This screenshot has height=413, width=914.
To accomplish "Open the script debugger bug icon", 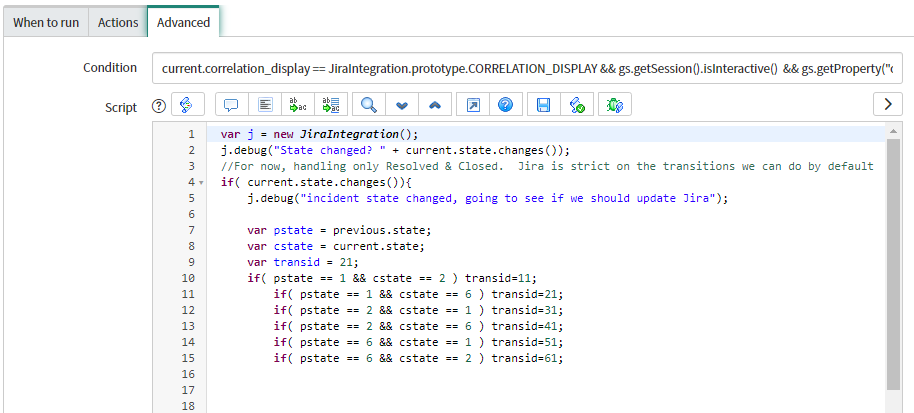I will click(x=615, y=105).
